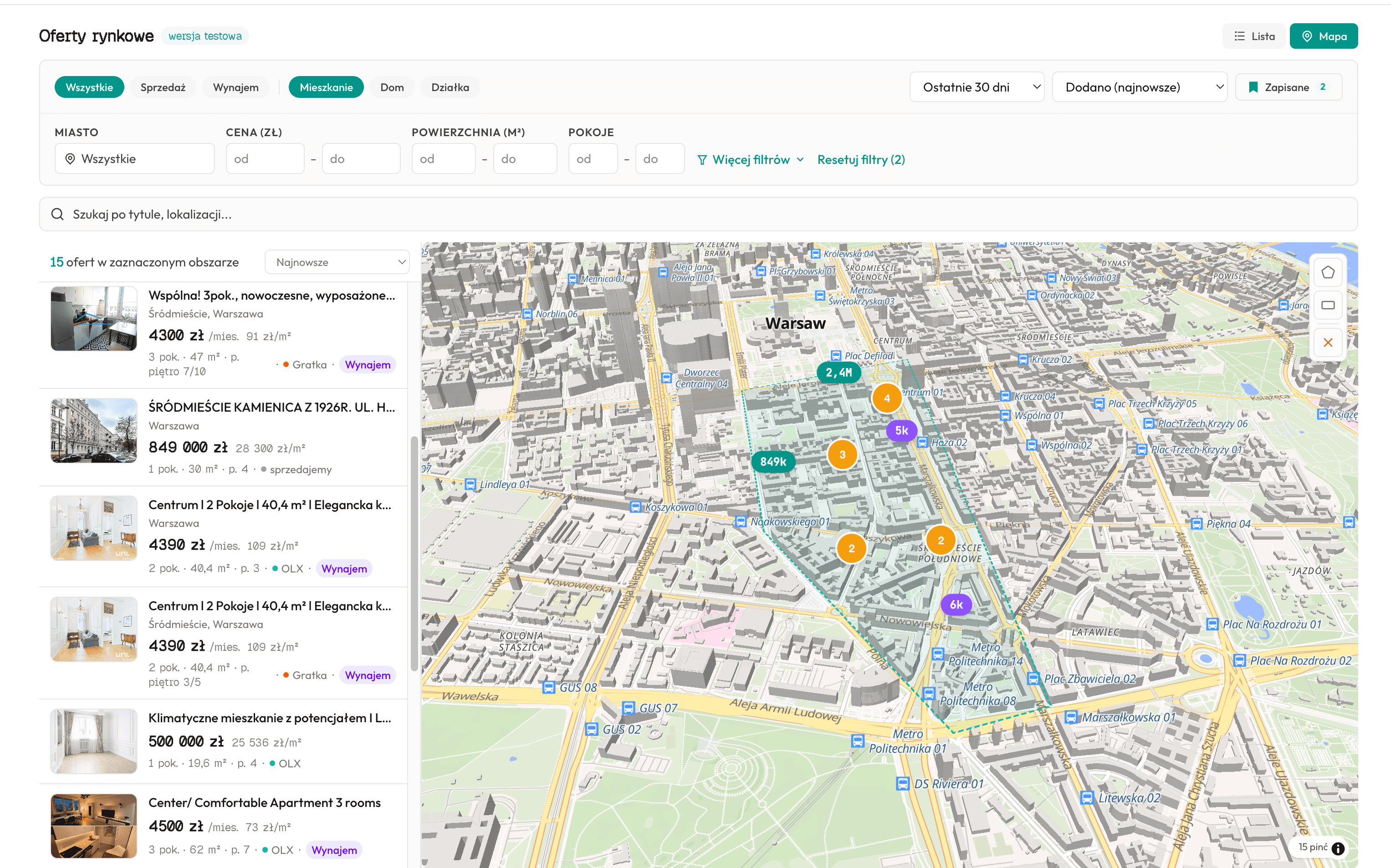Screen dimensions: 1391x868
Task: Click thumbnail of 849 000 zł kamienica listing
Action: [x=93, y=430]
